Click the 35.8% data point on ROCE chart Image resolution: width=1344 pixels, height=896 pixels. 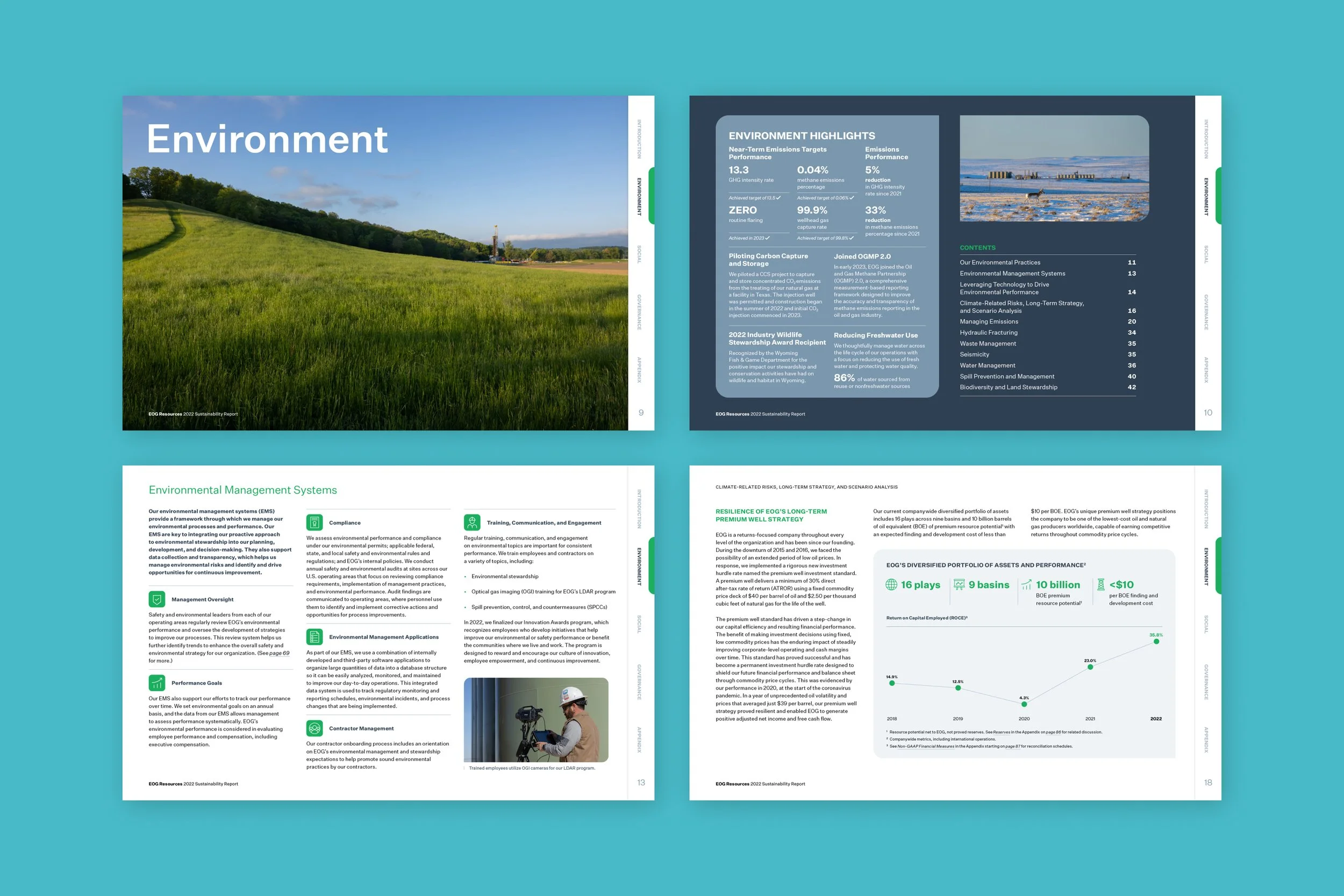1156,641
